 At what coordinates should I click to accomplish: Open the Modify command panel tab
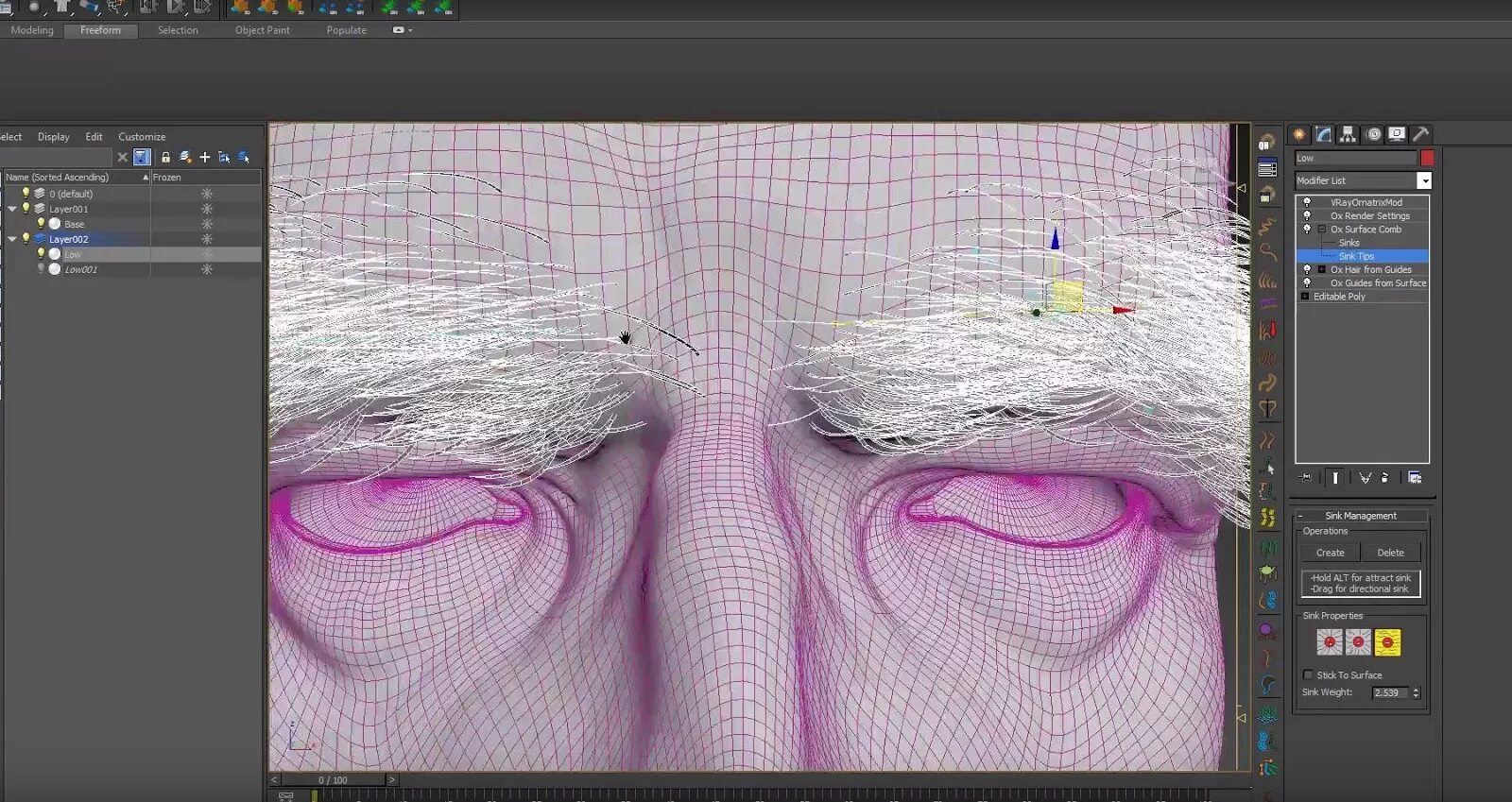(x=1324, y=134)
